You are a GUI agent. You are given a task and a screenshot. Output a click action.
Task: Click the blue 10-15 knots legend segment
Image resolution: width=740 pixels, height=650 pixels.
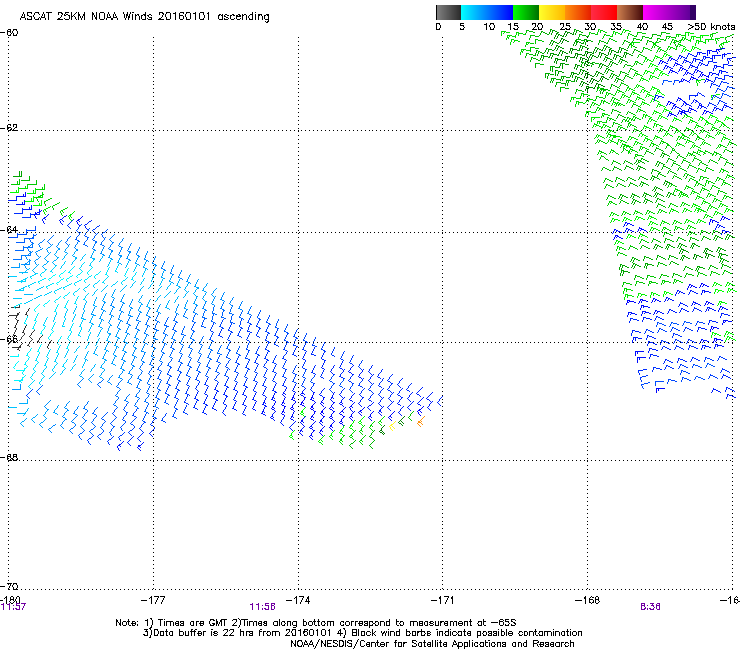[x=500, y=12]
